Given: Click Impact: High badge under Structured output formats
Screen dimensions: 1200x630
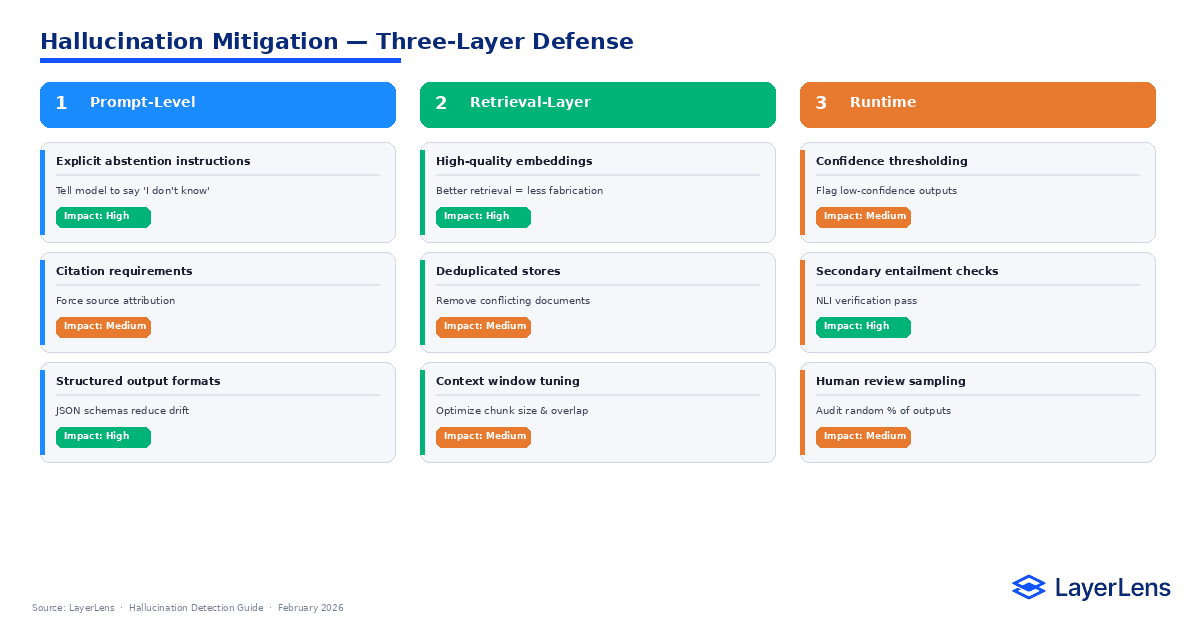Looking at the screenshot, I should pyautogui.click(x=103, y=437).
